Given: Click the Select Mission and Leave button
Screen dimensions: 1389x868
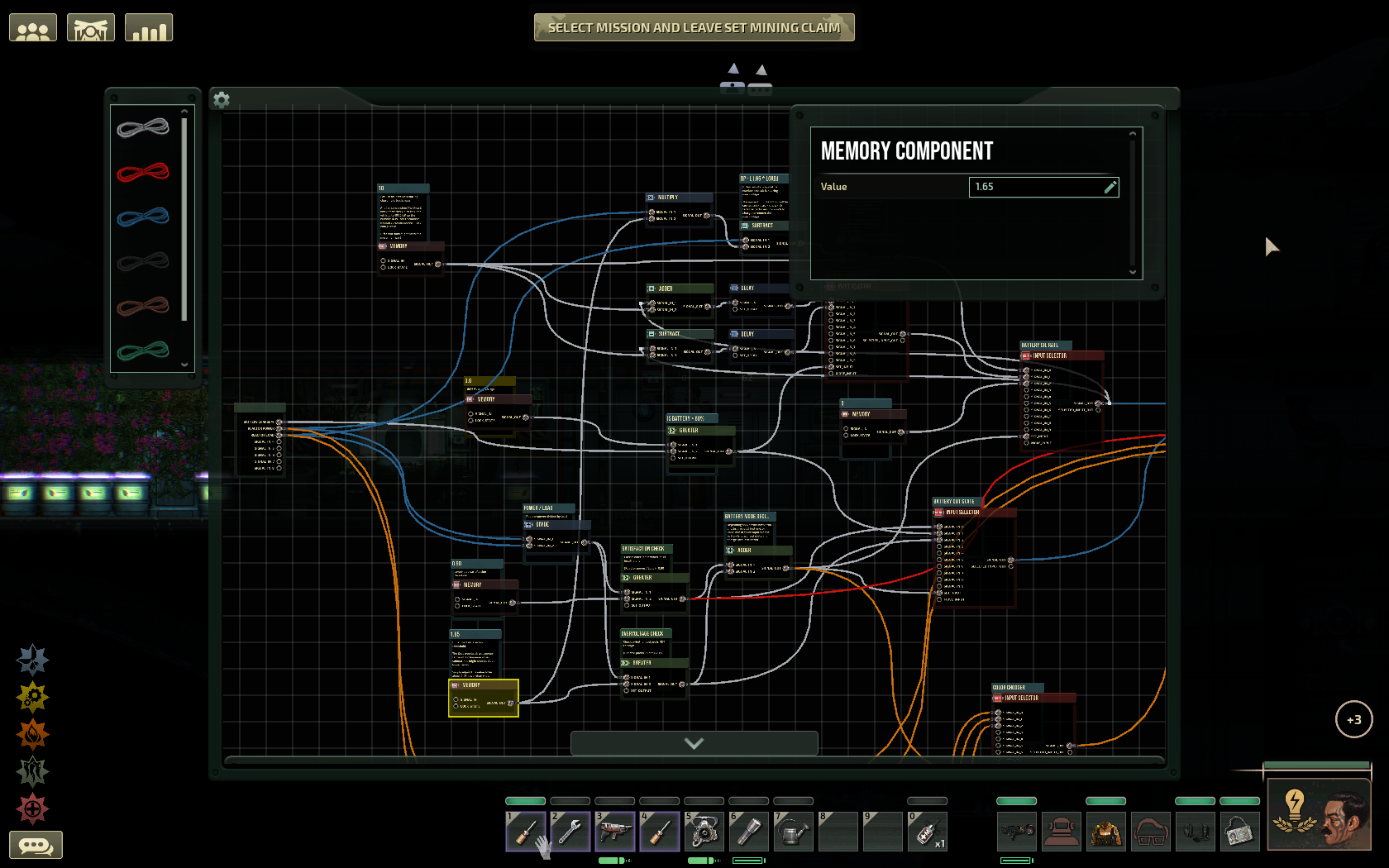Looking at the screenshot, I should (x=694, y=27).
